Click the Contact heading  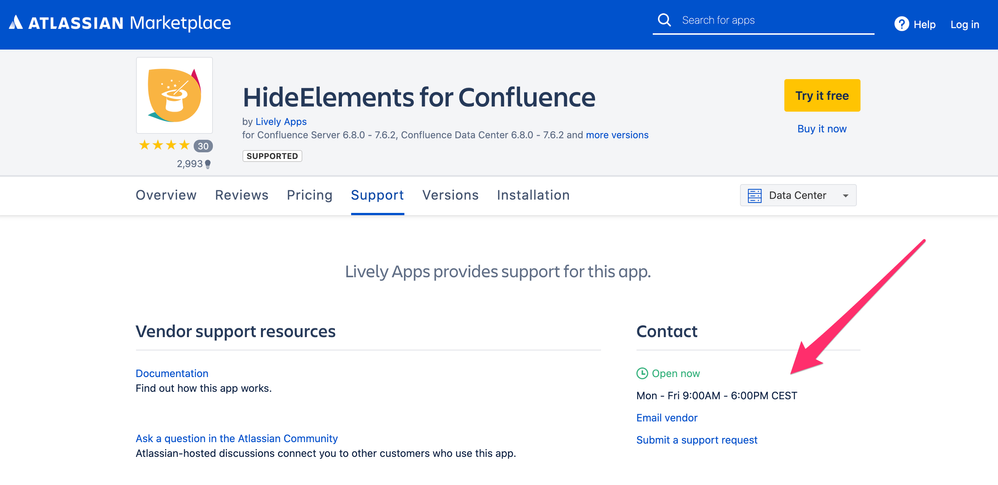tap(667, 332)
